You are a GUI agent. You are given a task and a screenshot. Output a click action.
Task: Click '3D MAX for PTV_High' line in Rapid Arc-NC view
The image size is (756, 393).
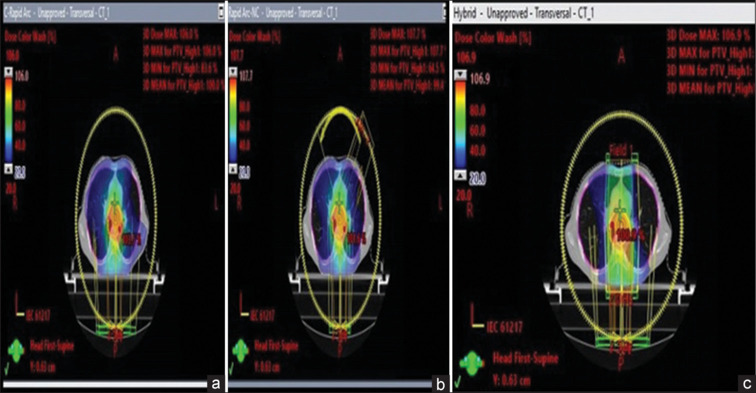click(408, 52)
